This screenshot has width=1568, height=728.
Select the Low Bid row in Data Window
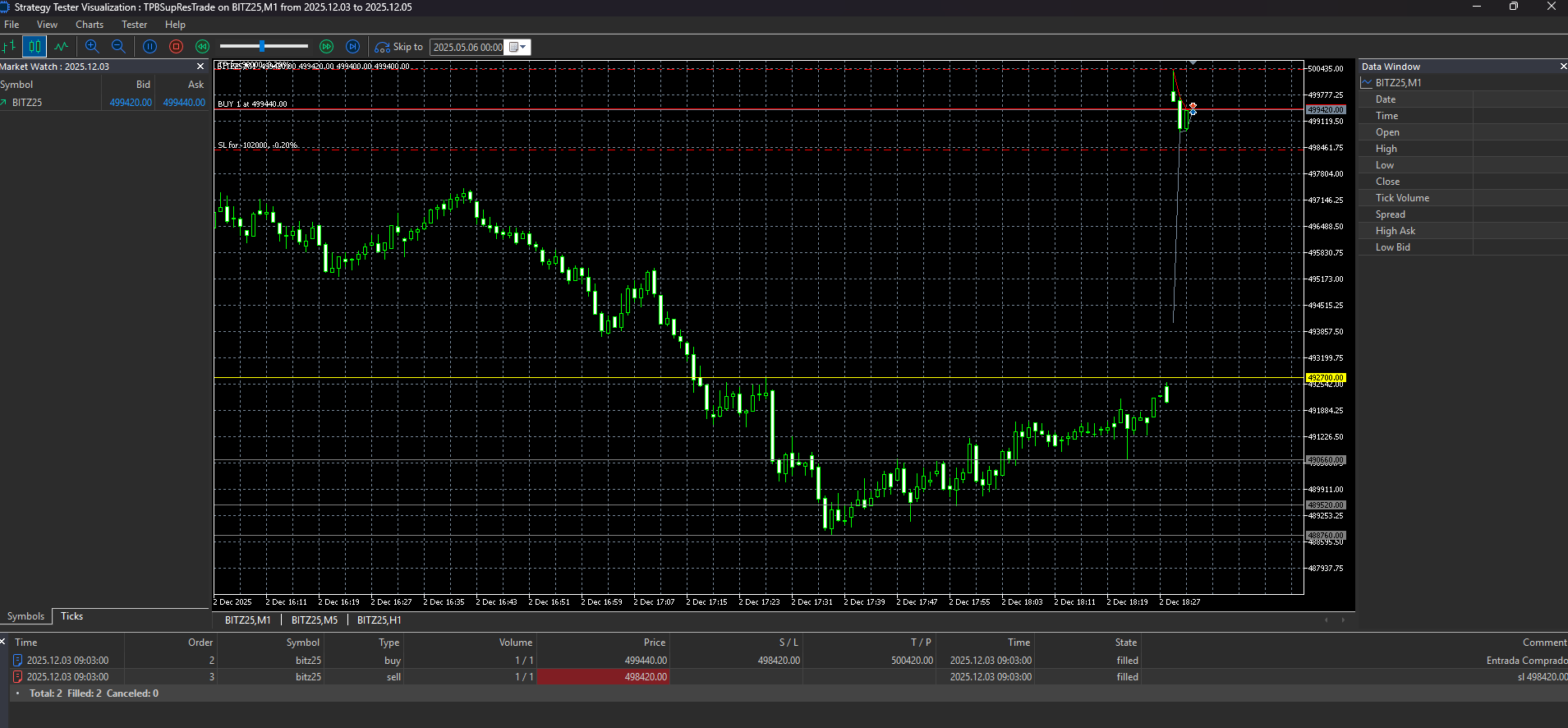[x=1463, y=247]
